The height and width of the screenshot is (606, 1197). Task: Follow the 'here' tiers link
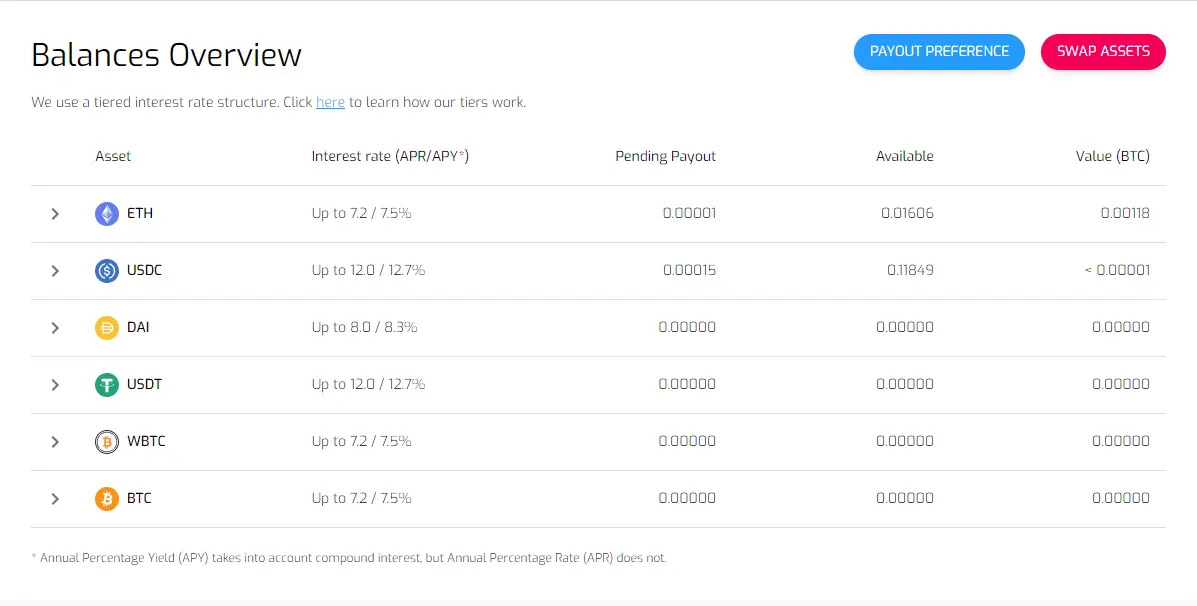tap(331, 102)
